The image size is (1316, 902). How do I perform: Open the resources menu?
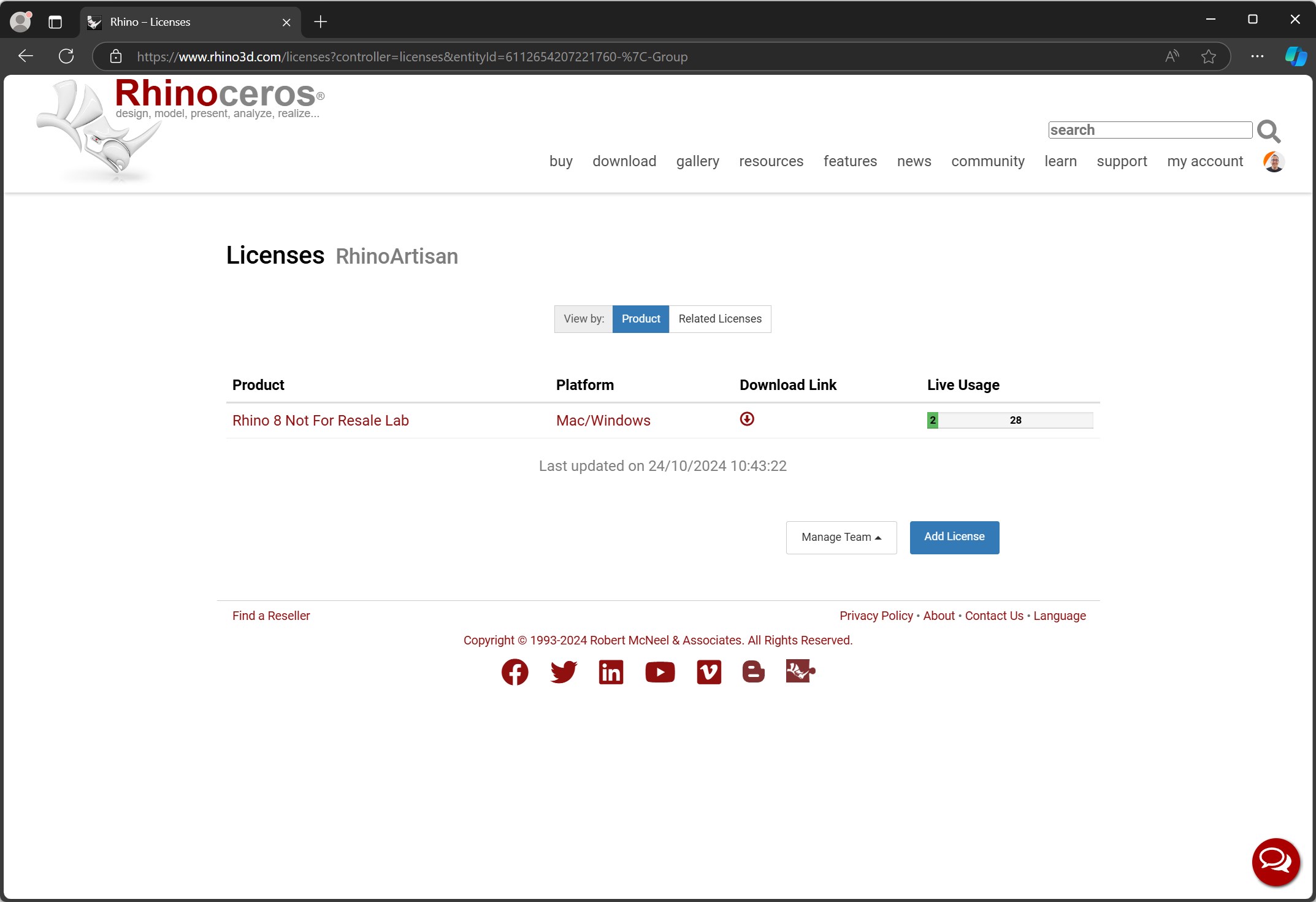point(771,161)
